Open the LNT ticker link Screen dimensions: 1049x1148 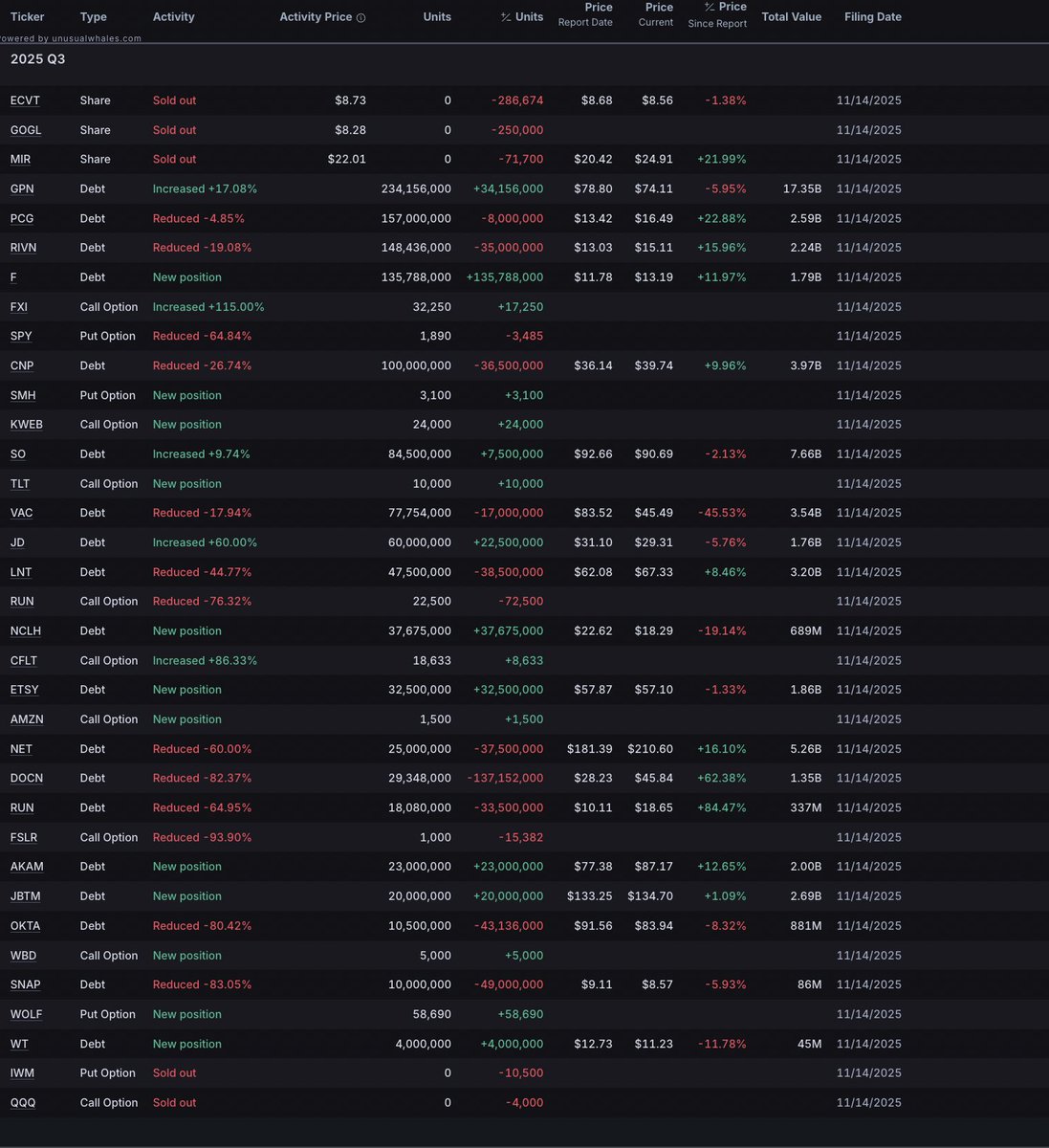(21, 572)
